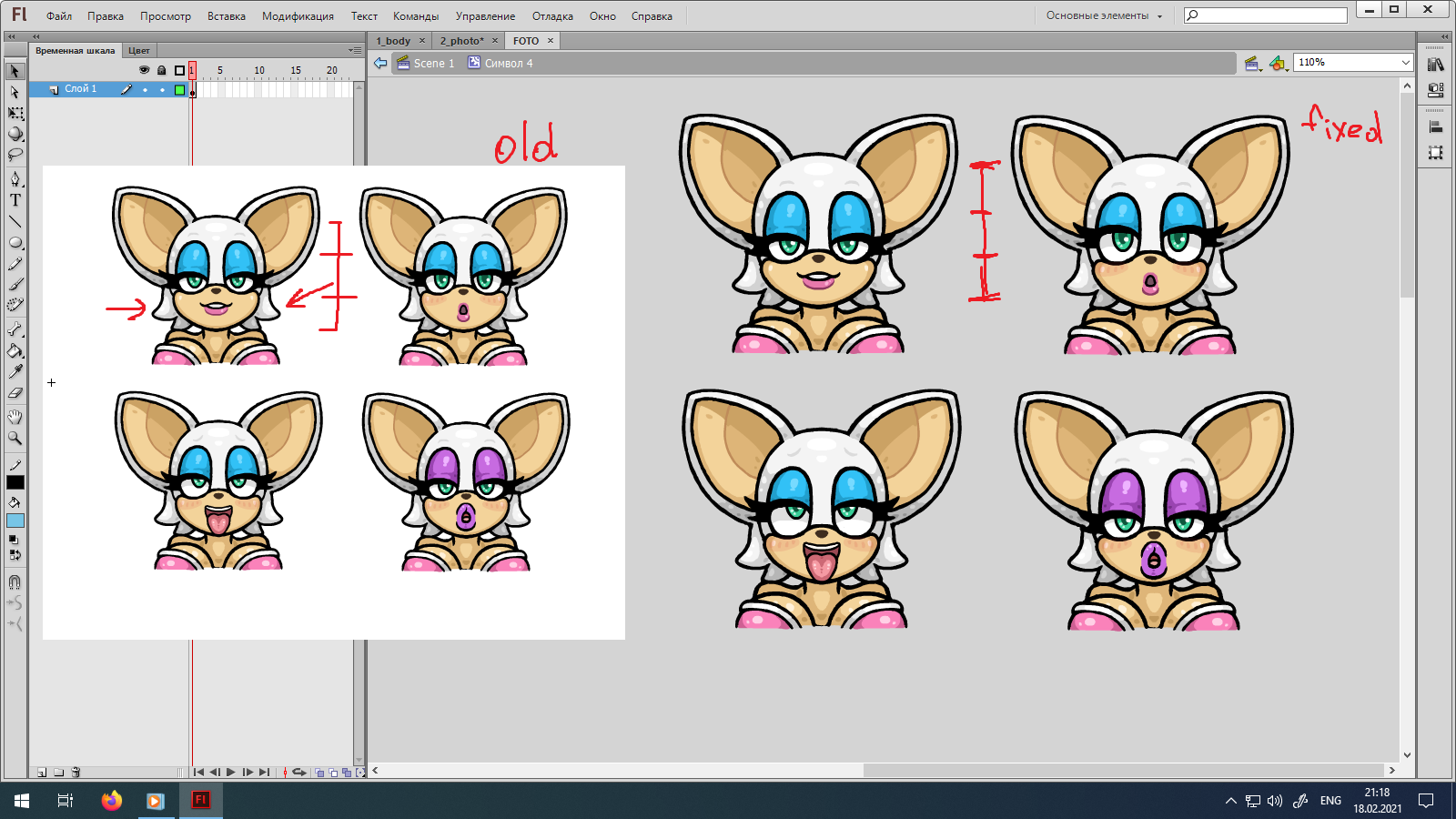Select the Free Transform tool

click(x=15, y=113)
